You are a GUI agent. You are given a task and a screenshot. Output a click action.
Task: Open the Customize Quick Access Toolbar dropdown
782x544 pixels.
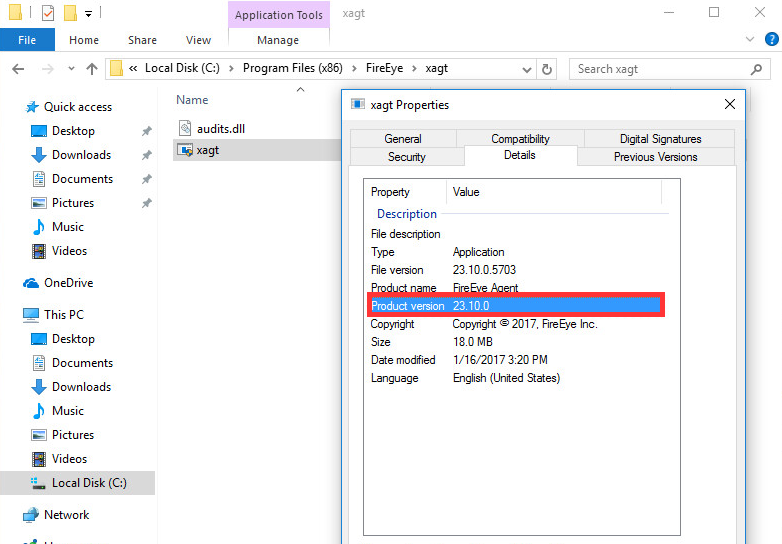(89, 14)
